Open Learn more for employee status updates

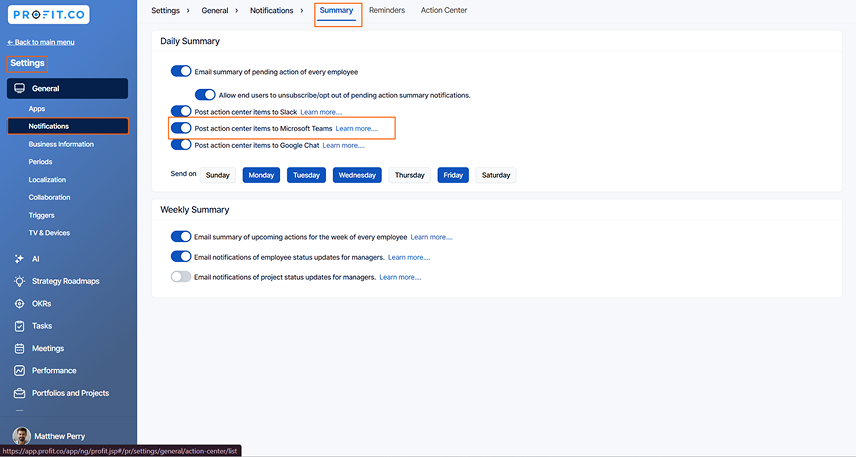409,257
